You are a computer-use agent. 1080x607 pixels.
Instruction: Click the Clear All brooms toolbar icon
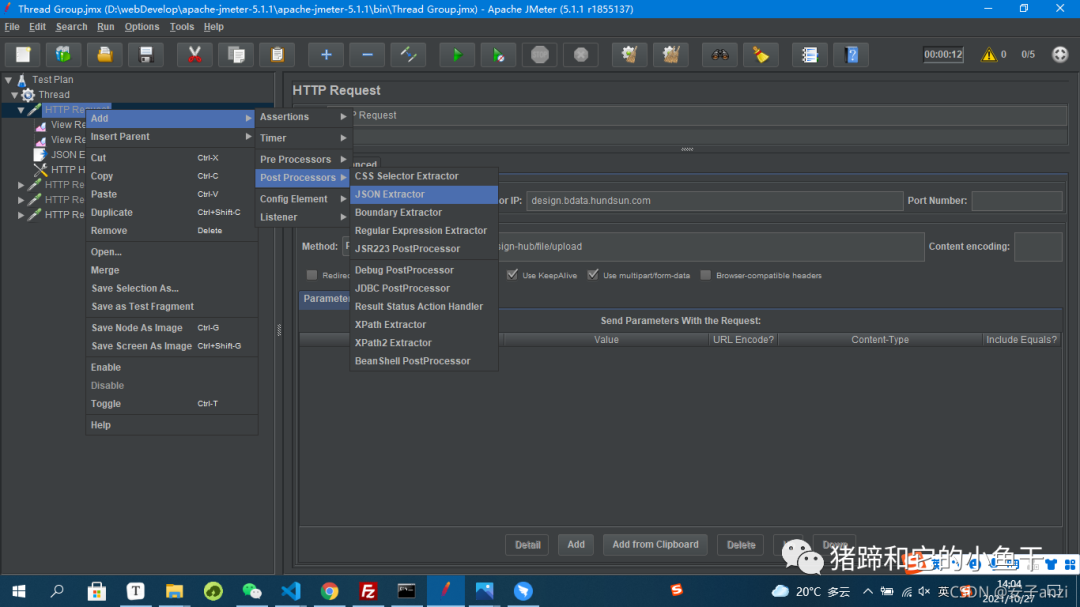pyautogui.click(x=671, y=54)
